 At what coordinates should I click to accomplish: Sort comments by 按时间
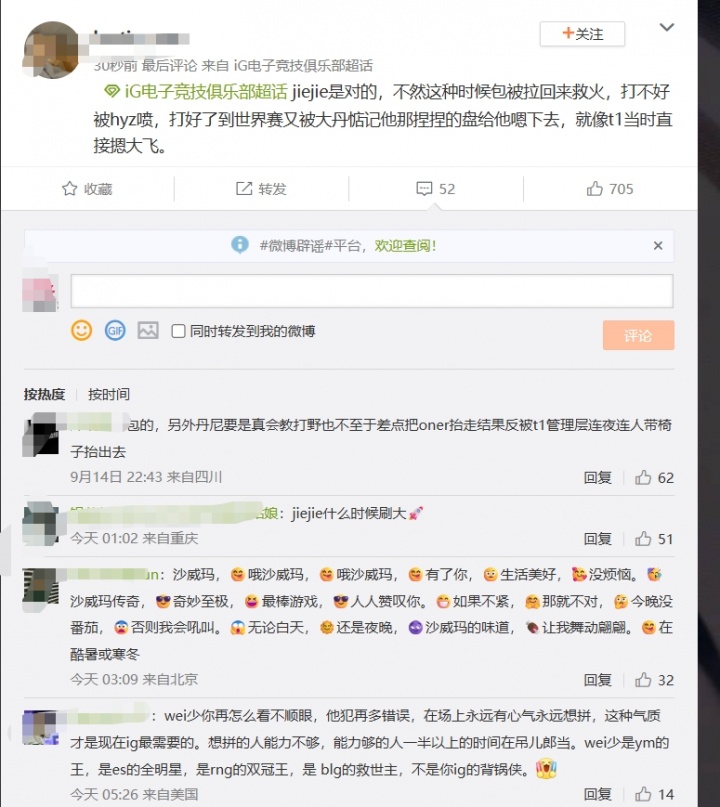click(x=109, y=394)
